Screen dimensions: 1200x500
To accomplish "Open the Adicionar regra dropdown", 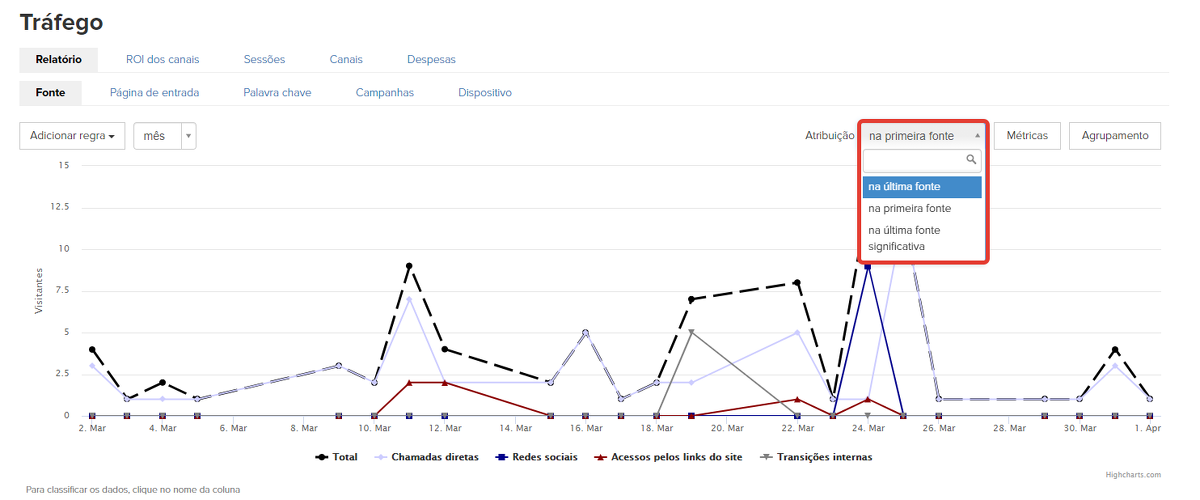I will (72, 136).
